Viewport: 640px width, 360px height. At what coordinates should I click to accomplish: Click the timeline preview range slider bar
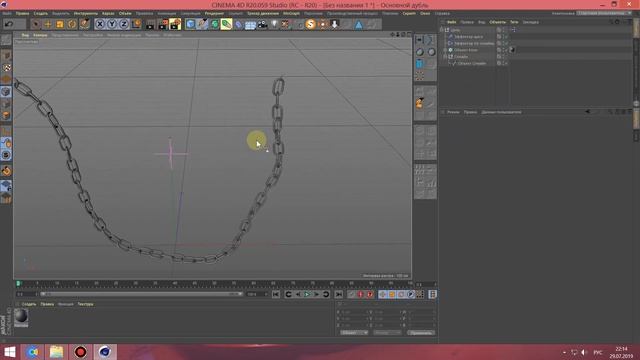(x=141, y=294)
